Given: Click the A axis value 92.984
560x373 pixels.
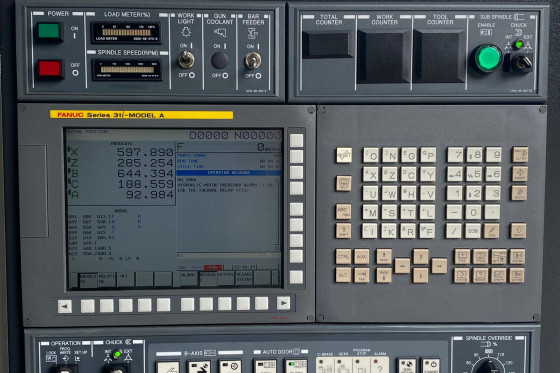Looking at the screenshot, I should tap(150, 195).
